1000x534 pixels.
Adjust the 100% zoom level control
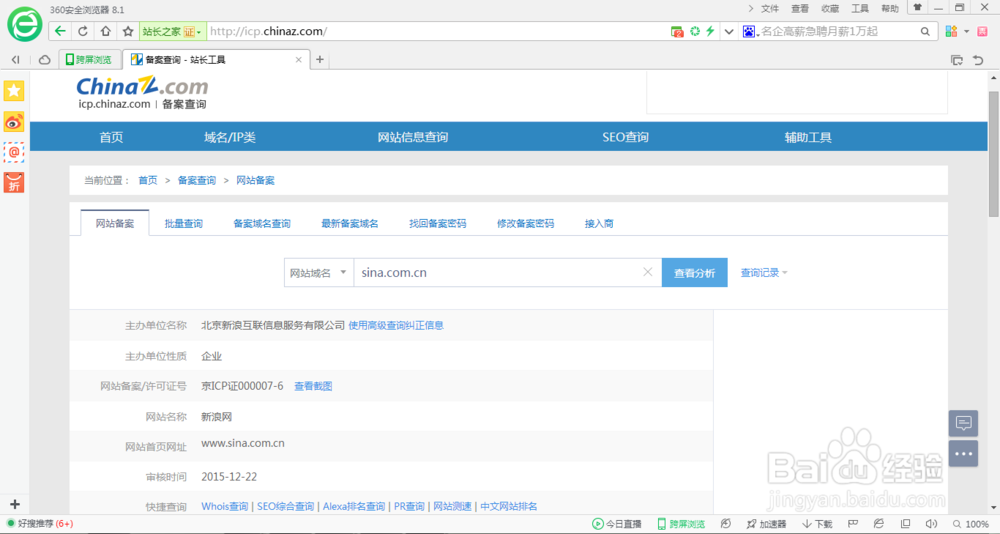[971, 524]
